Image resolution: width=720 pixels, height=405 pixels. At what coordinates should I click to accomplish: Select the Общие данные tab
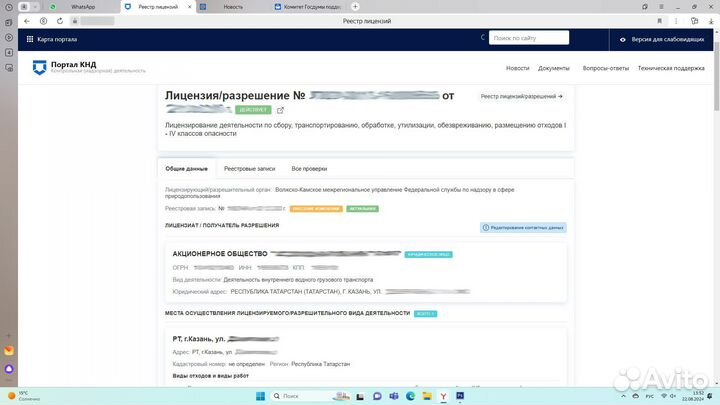186,169
